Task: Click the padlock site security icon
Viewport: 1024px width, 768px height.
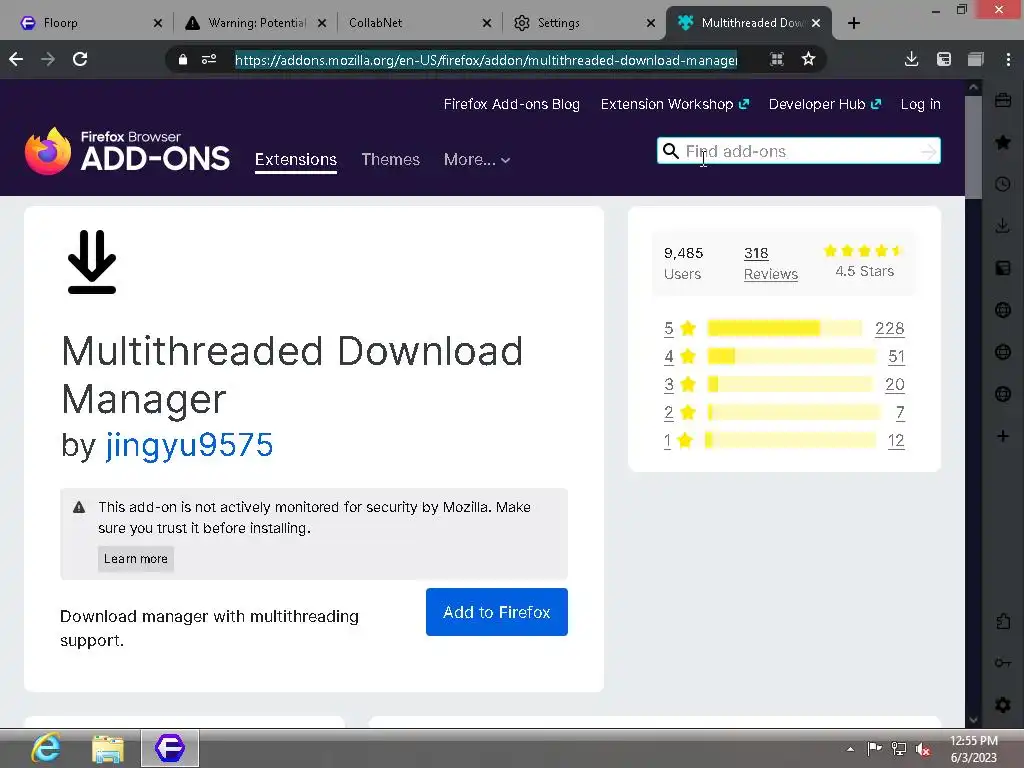Action: (183, 59)
